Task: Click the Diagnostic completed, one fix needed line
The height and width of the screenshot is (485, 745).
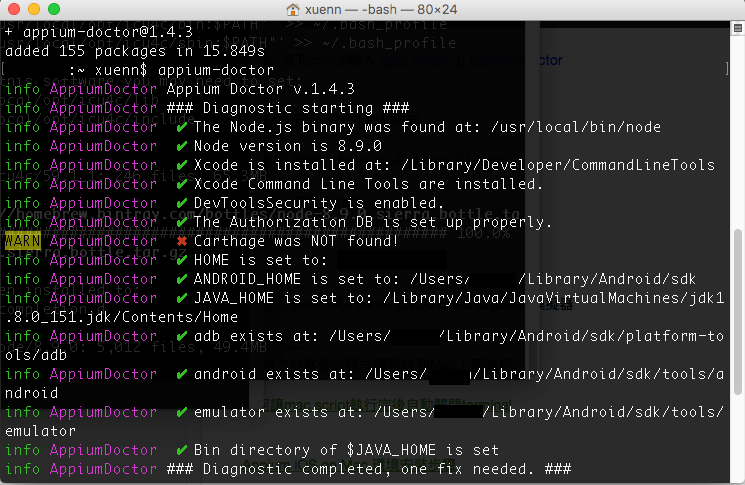Action: tap(369, 469)
